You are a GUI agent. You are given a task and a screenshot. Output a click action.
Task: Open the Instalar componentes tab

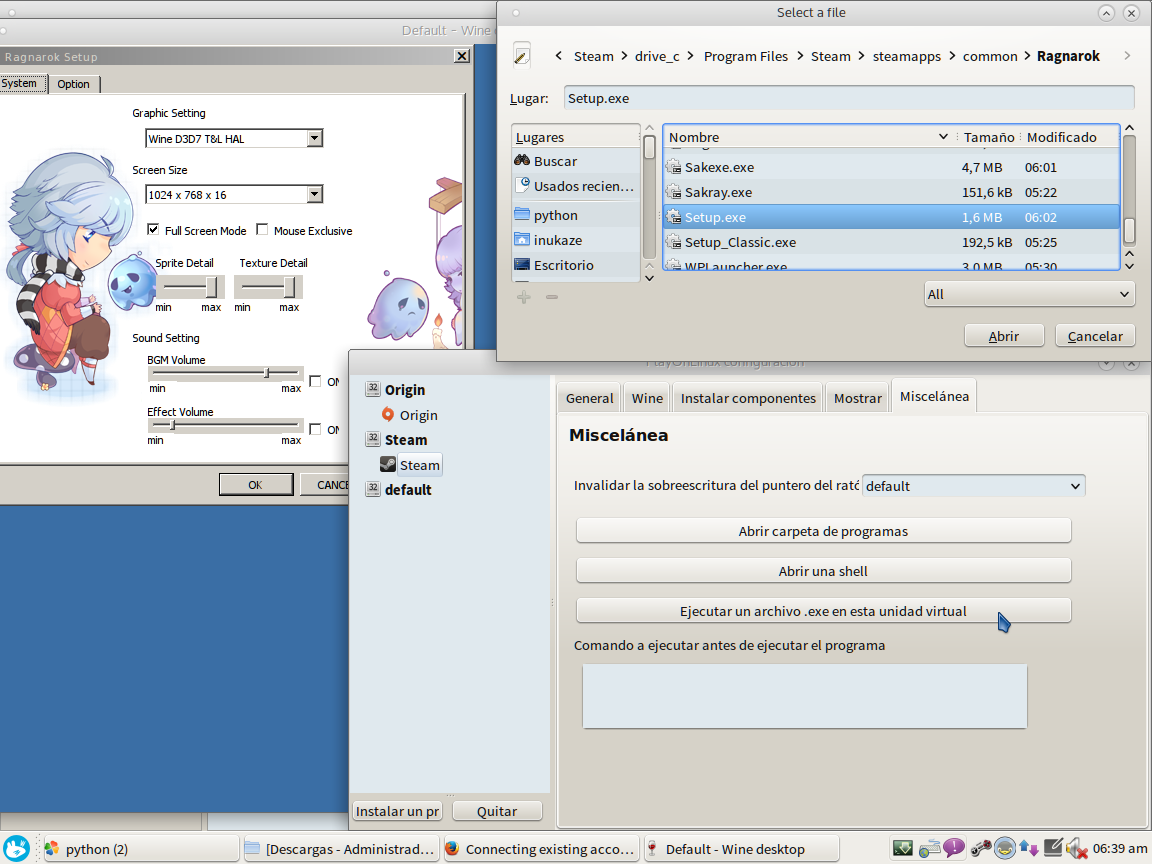[x=748, y=398]
